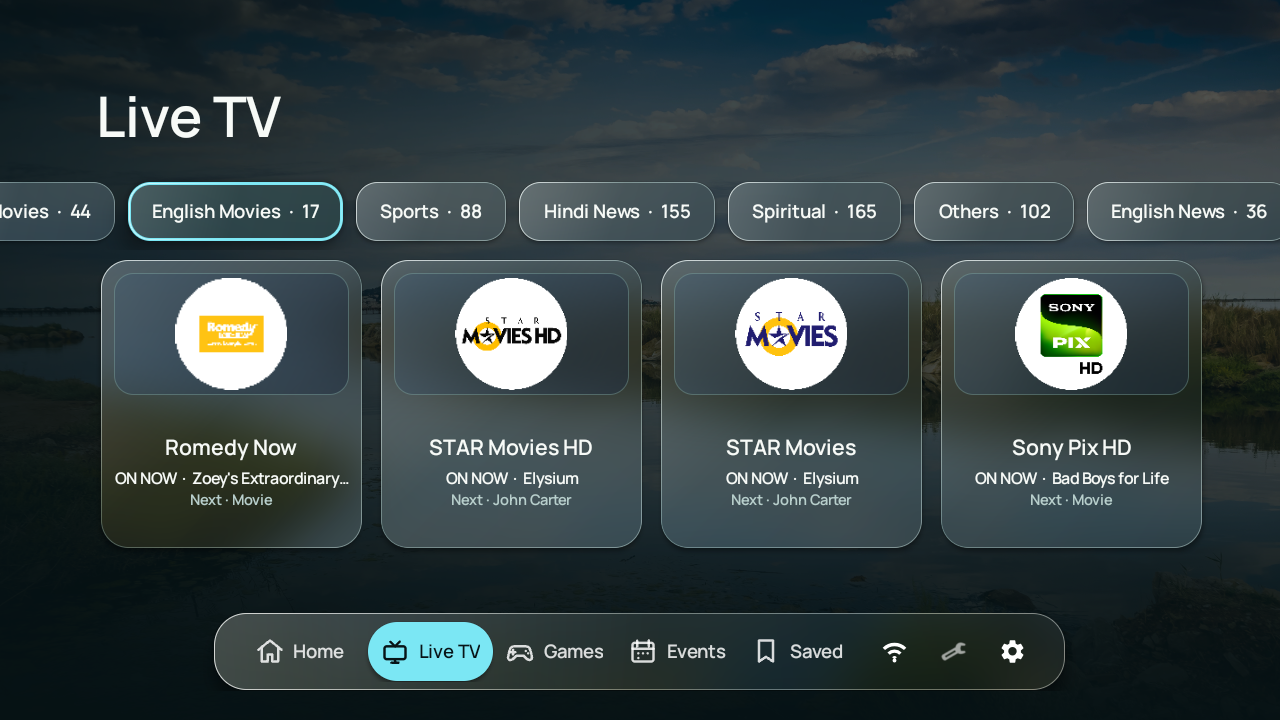Select the Sony Pix HD logo

coord(1071,334)
